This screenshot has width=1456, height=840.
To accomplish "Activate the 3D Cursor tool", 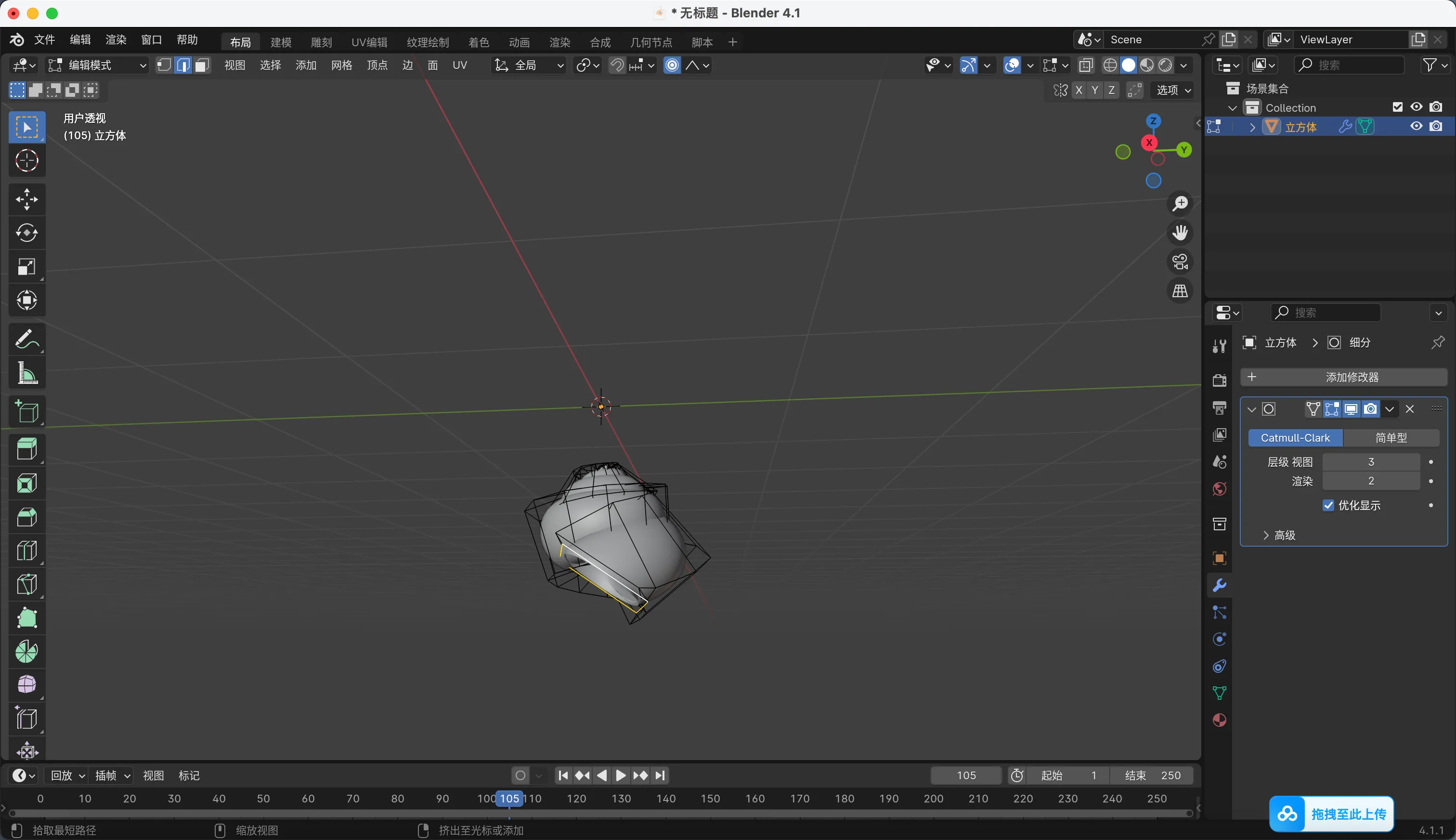I will click(x=26, y=160).
